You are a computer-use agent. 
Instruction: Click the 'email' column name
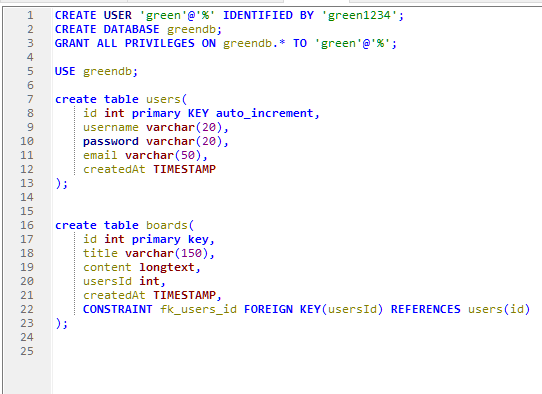100,155
